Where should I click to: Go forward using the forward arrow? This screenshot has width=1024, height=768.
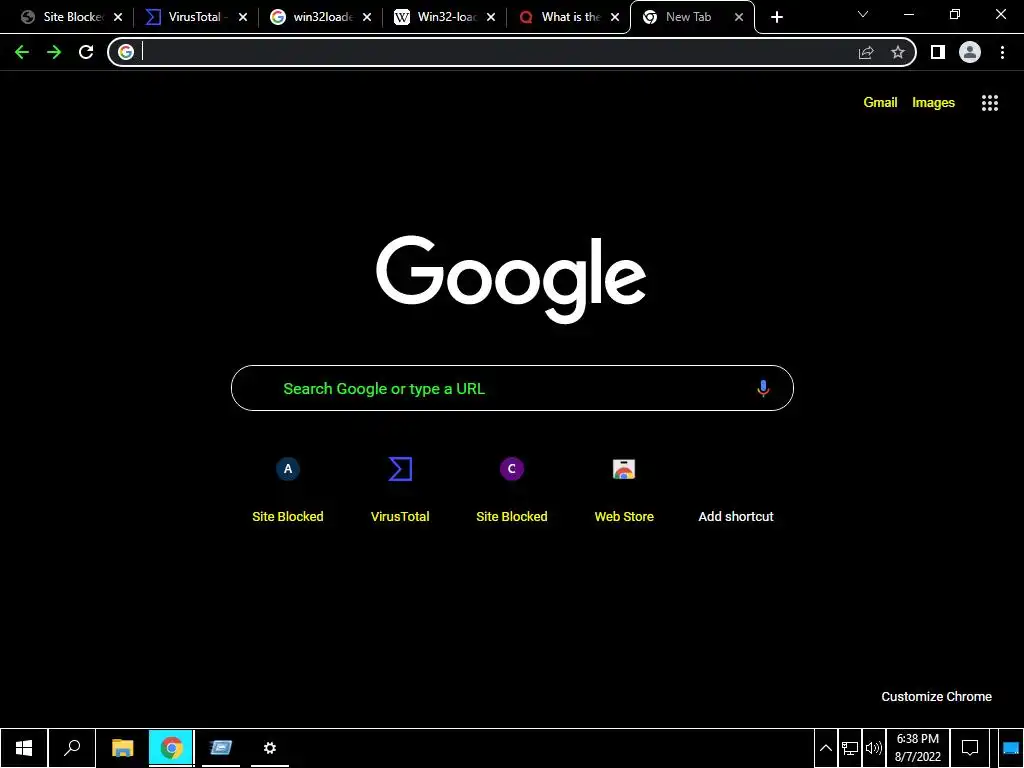point(54,52)
